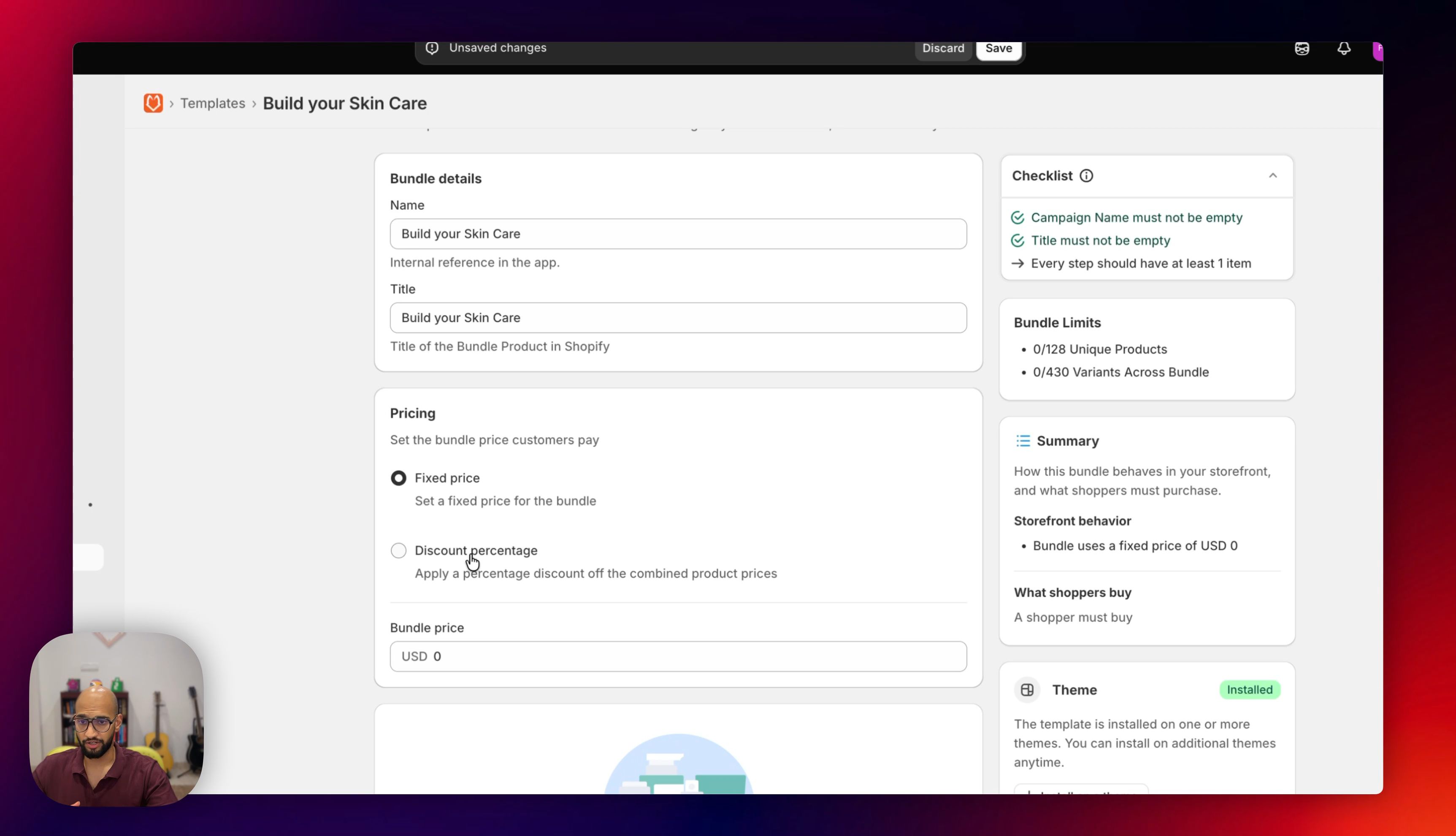
Task: Click 'Bundle uses a fixed price of USD 0'
Action: point(1135,545)
